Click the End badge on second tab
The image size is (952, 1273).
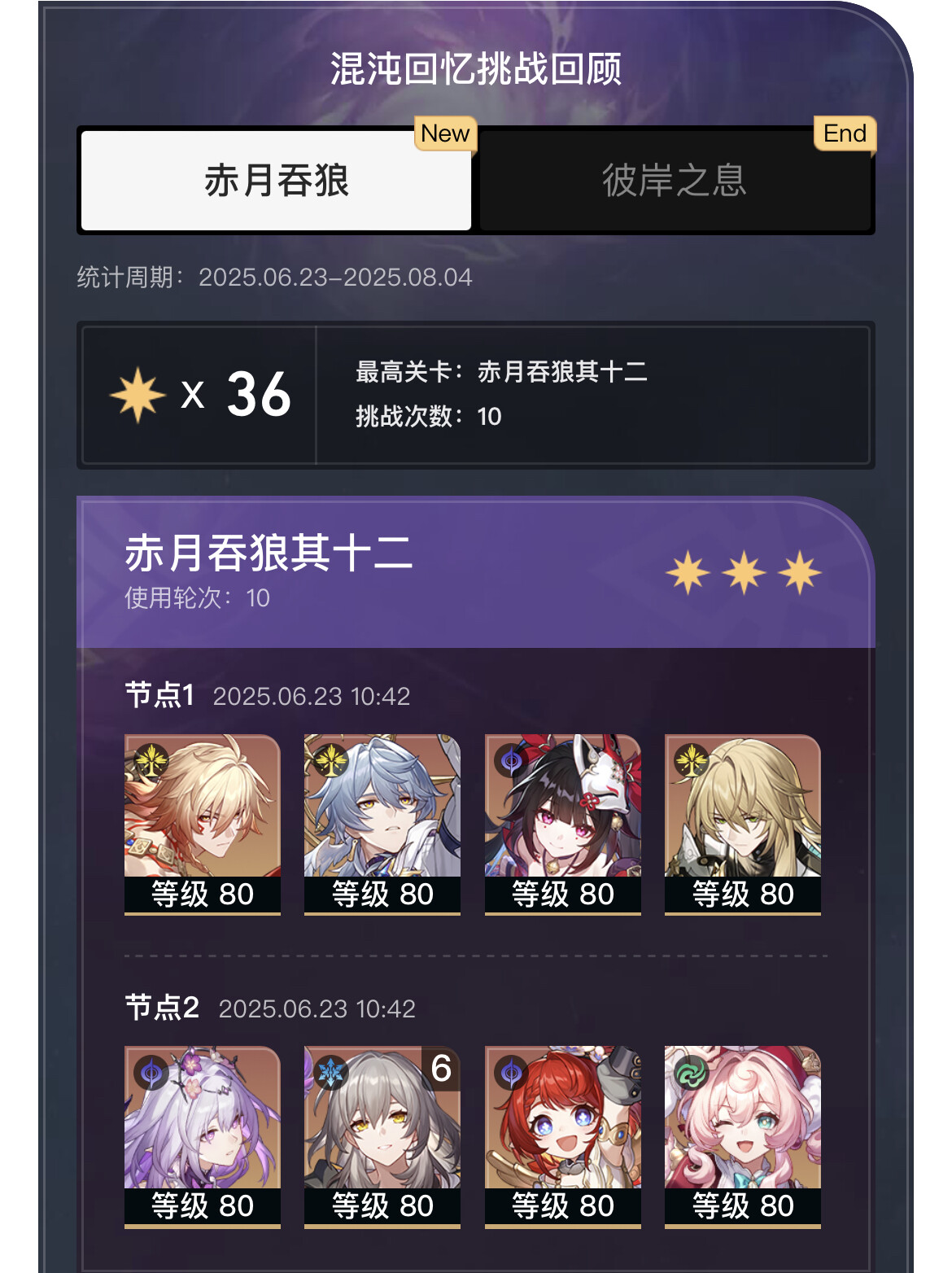click(x=845, y=133)
